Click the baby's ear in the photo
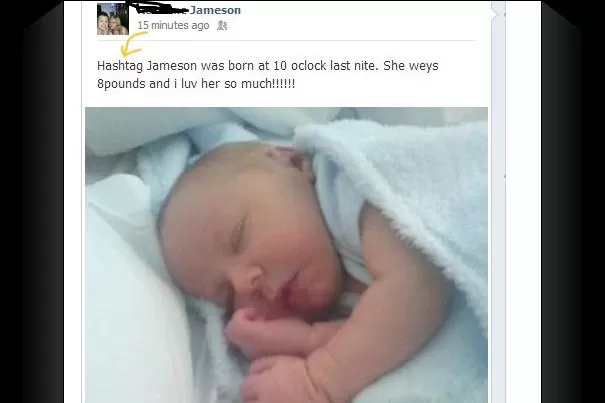The width and height of the screenshot is (605, 403). (x=295, y=160)
